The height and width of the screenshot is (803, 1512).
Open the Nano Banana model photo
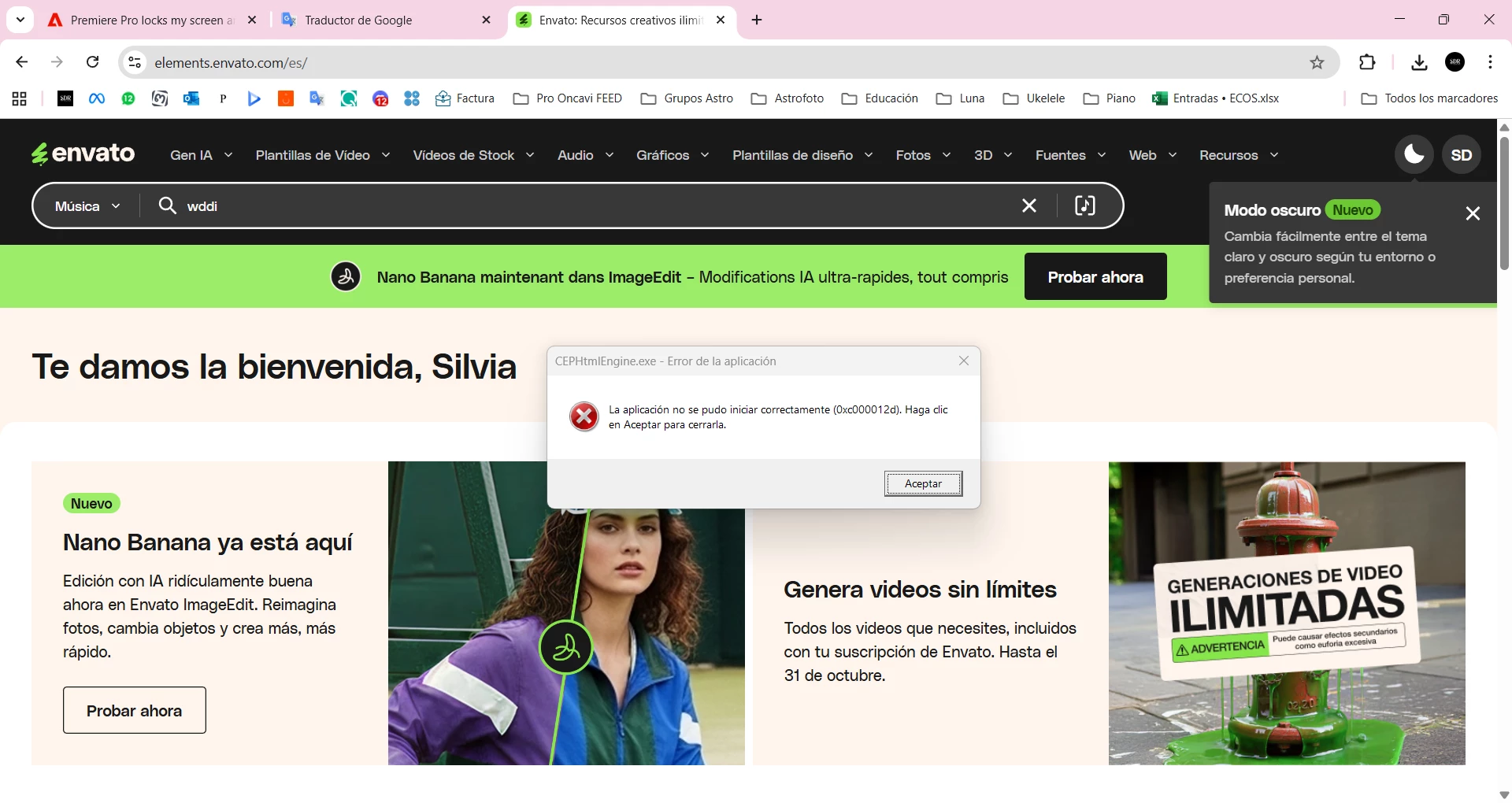(x=566, y=613)
